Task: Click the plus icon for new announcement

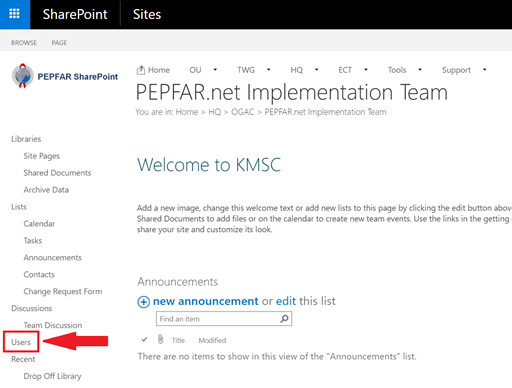Action: click(144, 302)
